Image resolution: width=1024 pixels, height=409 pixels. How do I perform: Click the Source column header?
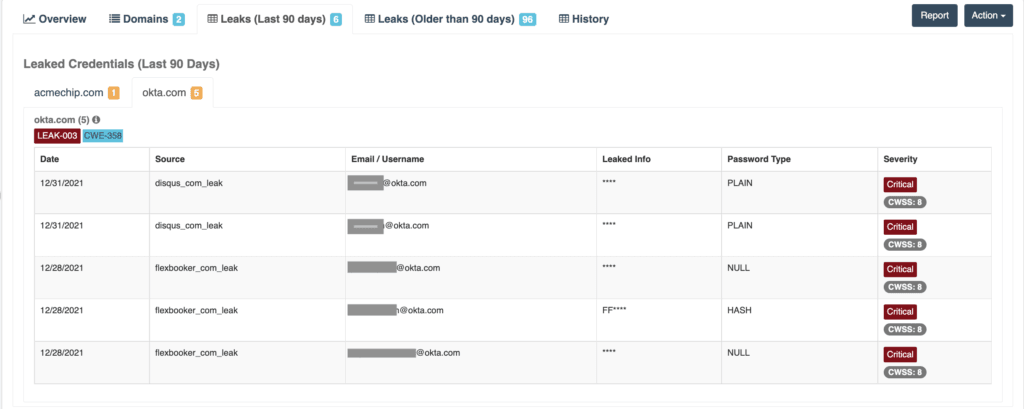click(x=171, y=159)
